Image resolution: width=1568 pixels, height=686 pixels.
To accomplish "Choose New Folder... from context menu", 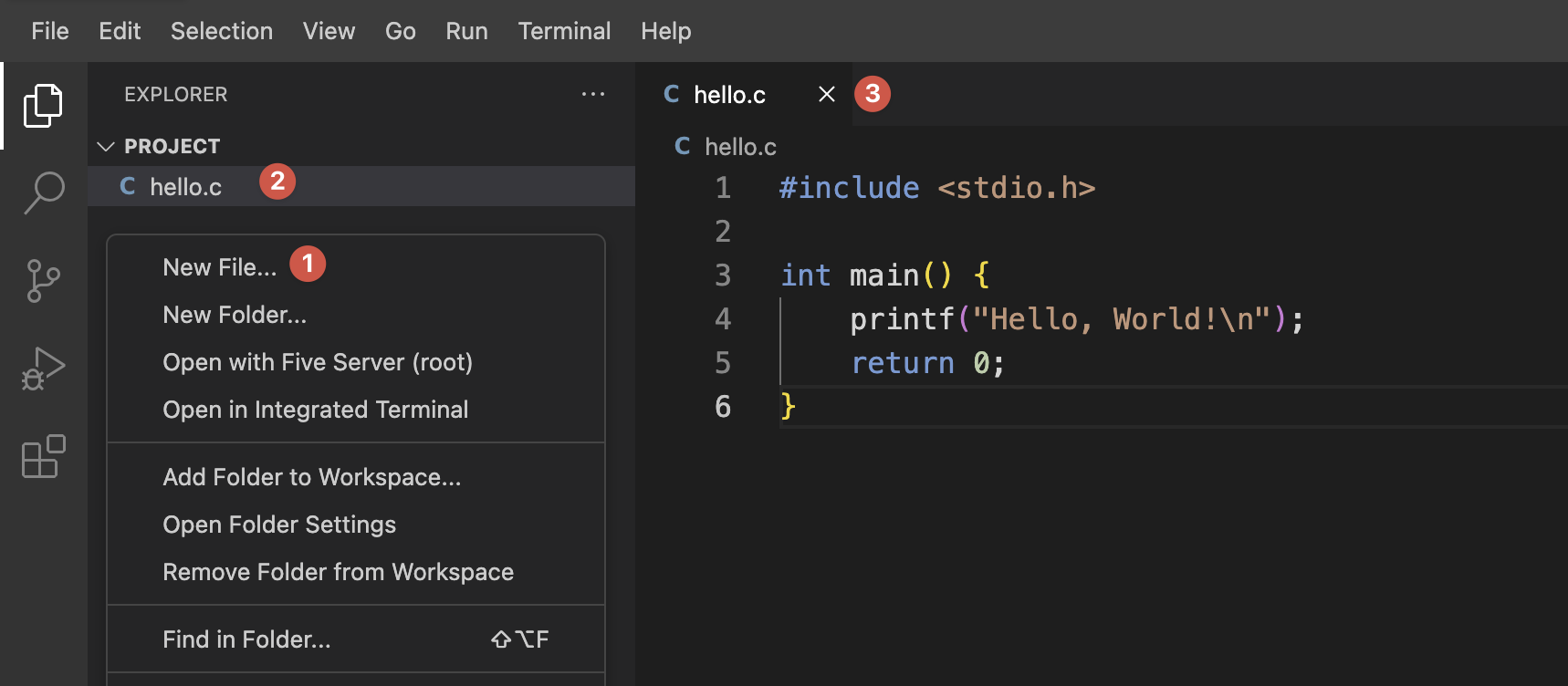I will point(235,315).
